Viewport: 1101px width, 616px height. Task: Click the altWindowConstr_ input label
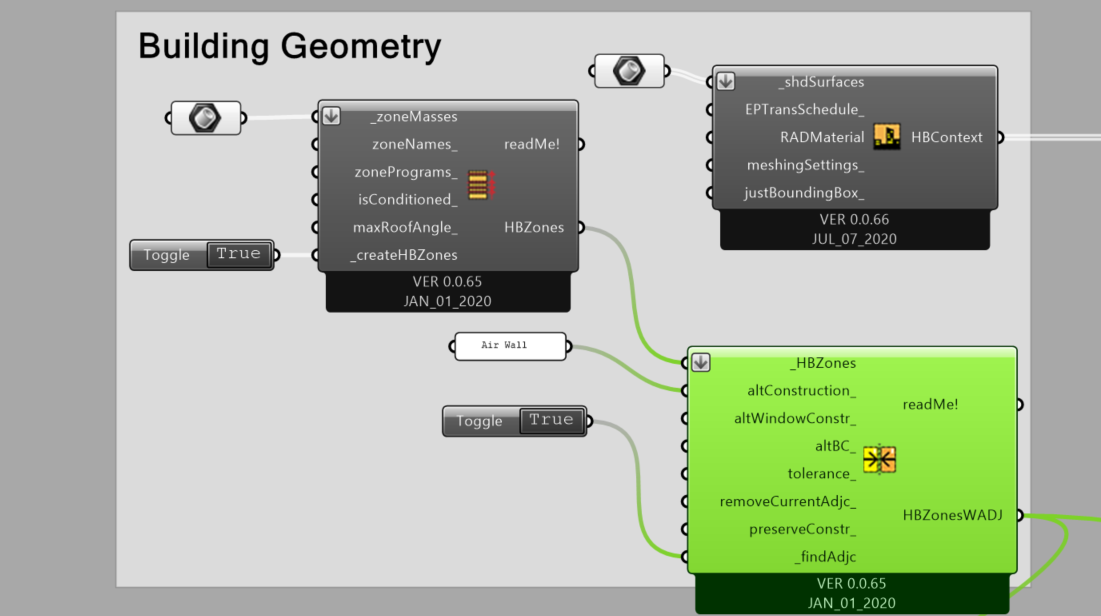coord(795,419)
